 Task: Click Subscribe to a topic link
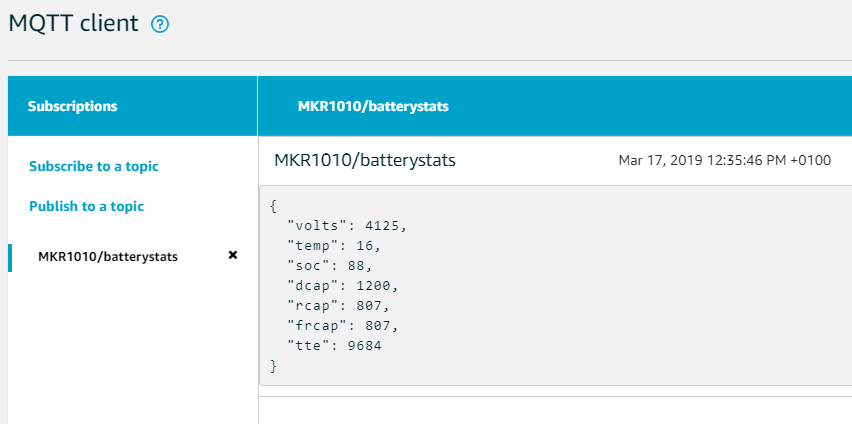point(94,166)
